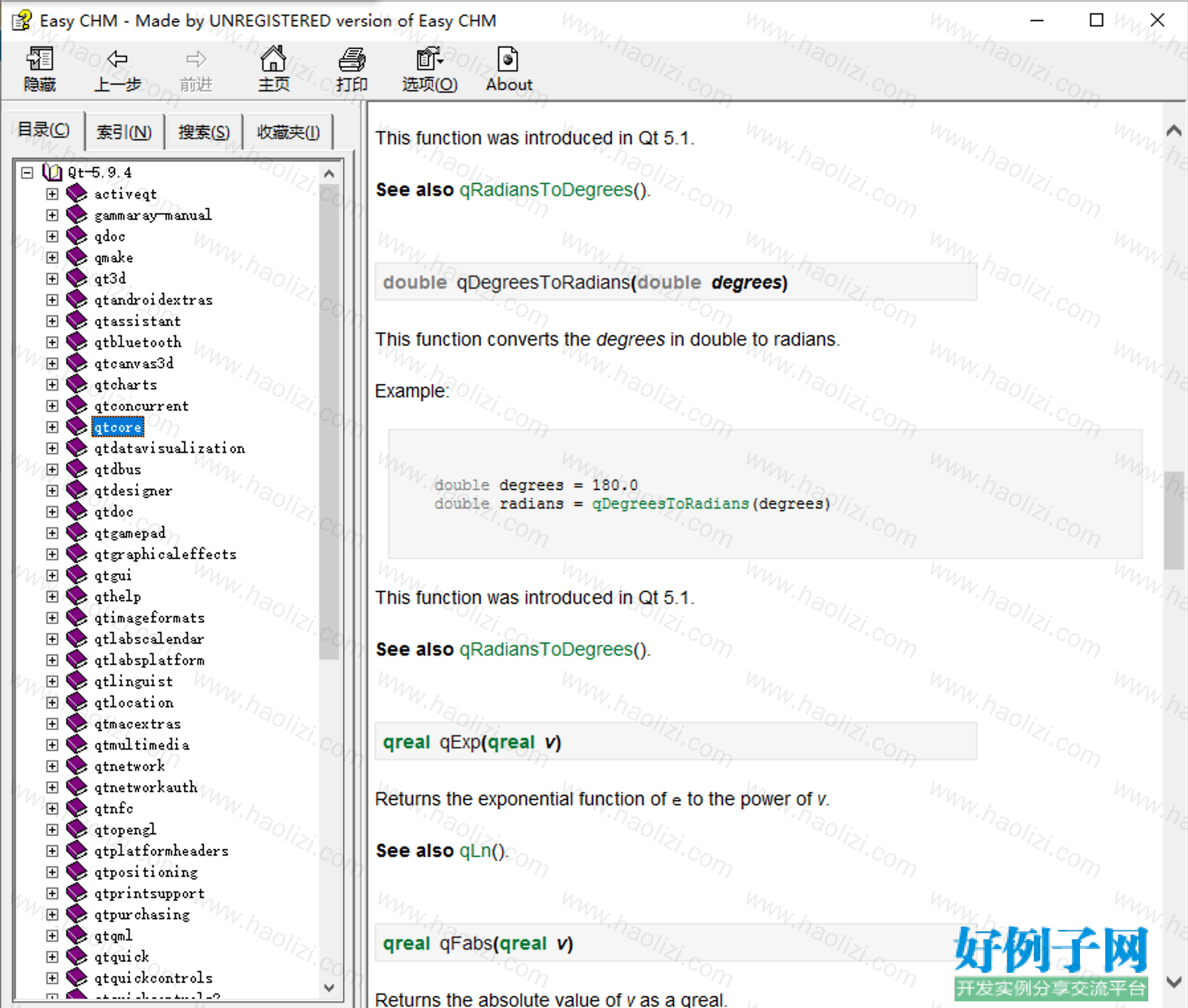The image size is (1188, 1008).
Task: Expand the qtdesigner tree node
Action: [x=52, y=491]
